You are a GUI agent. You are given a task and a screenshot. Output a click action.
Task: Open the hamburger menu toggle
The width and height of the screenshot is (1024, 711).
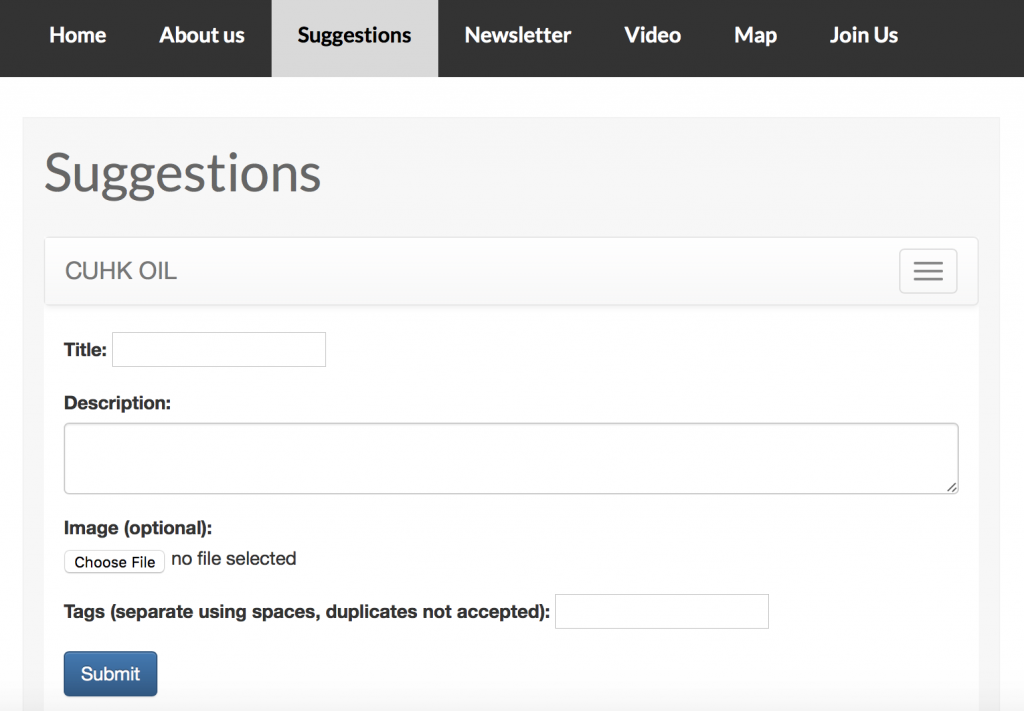coord(927,271)
